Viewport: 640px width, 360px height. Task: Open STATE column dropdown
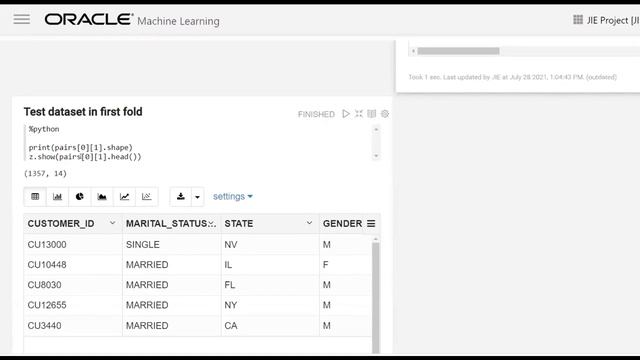(x=309, y=223)
